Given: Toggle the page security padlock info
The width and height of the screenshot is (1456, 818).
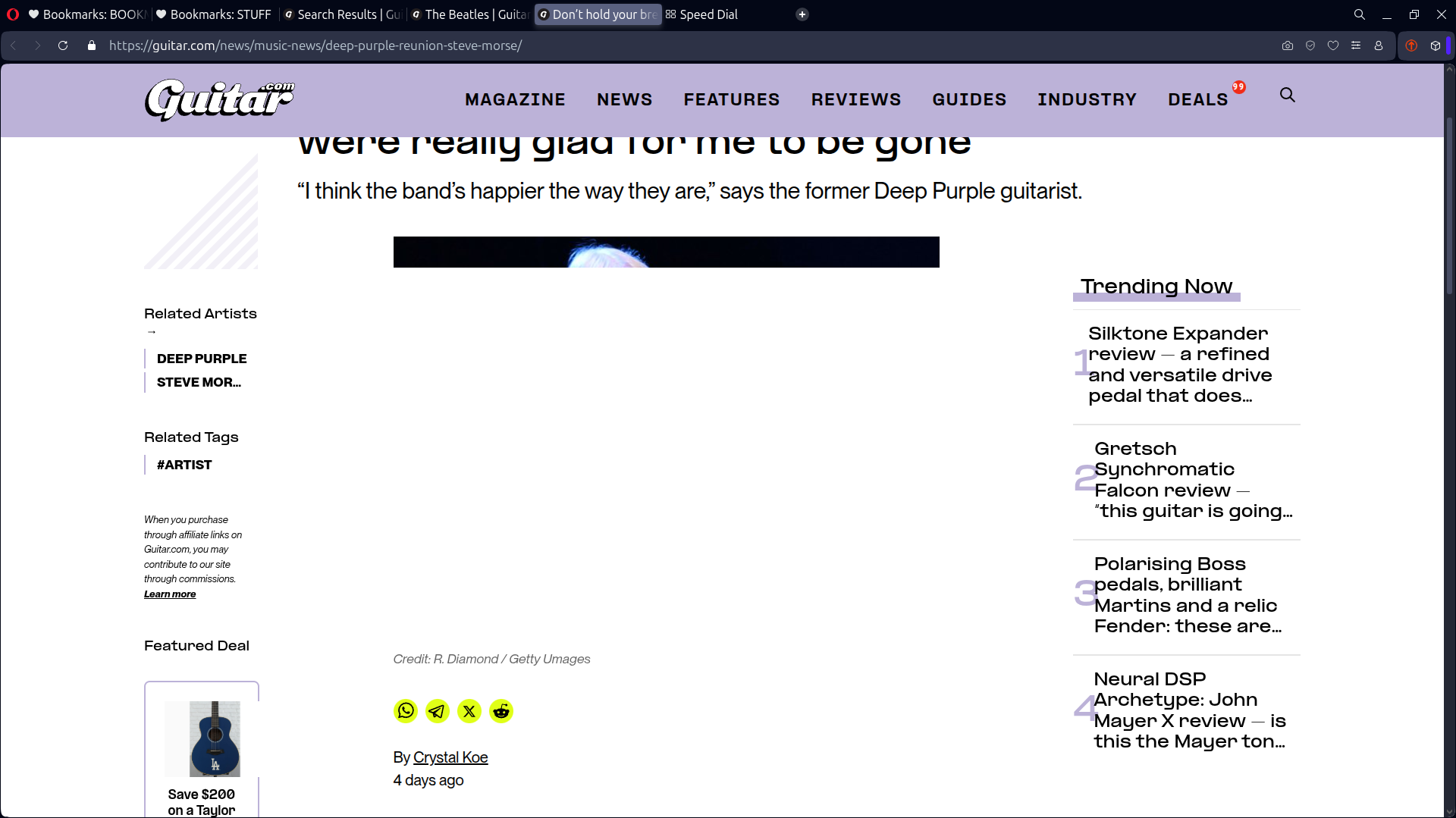Looking at the screenshot, I should (x=91, y=45).
